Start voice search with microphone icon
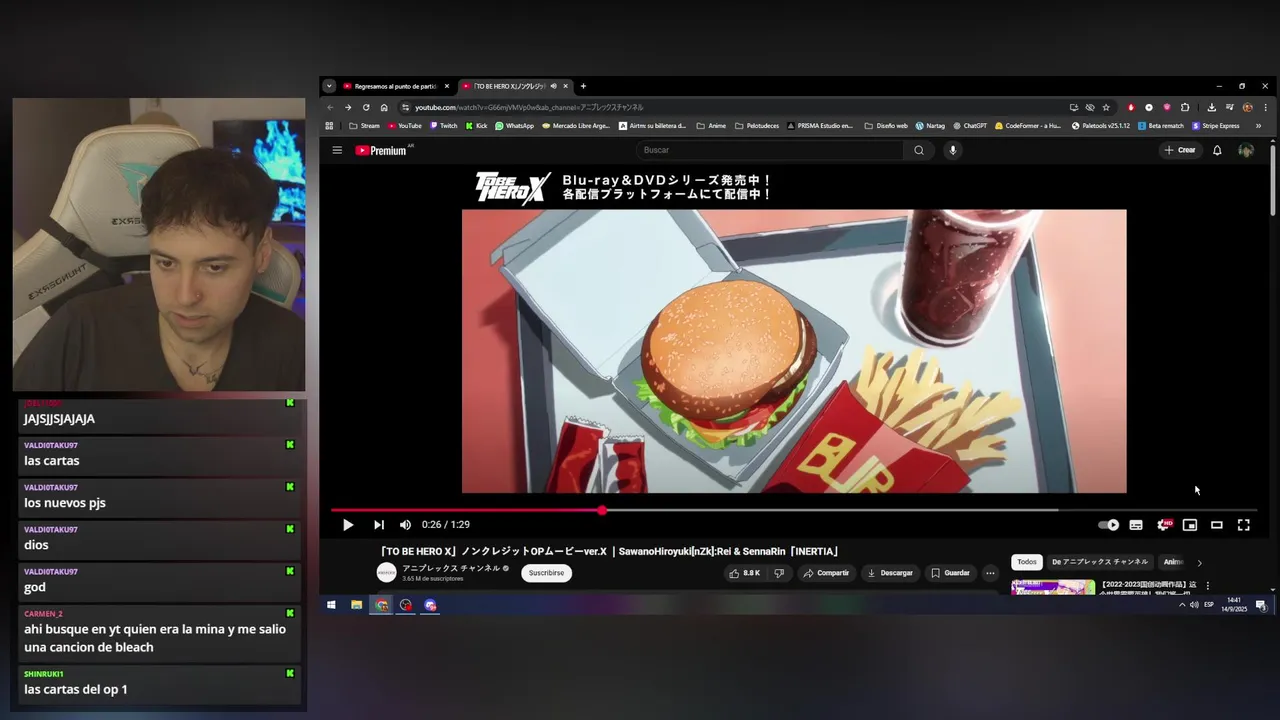This screenshot has width=1280, height=720. (953, 150)
